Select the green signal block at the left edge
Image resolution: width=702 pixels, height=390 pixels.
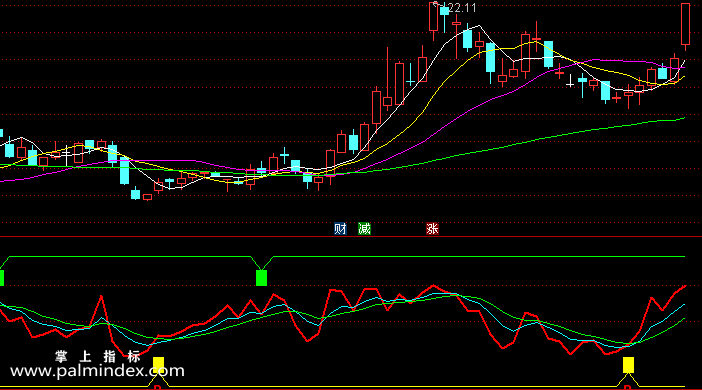2,278
